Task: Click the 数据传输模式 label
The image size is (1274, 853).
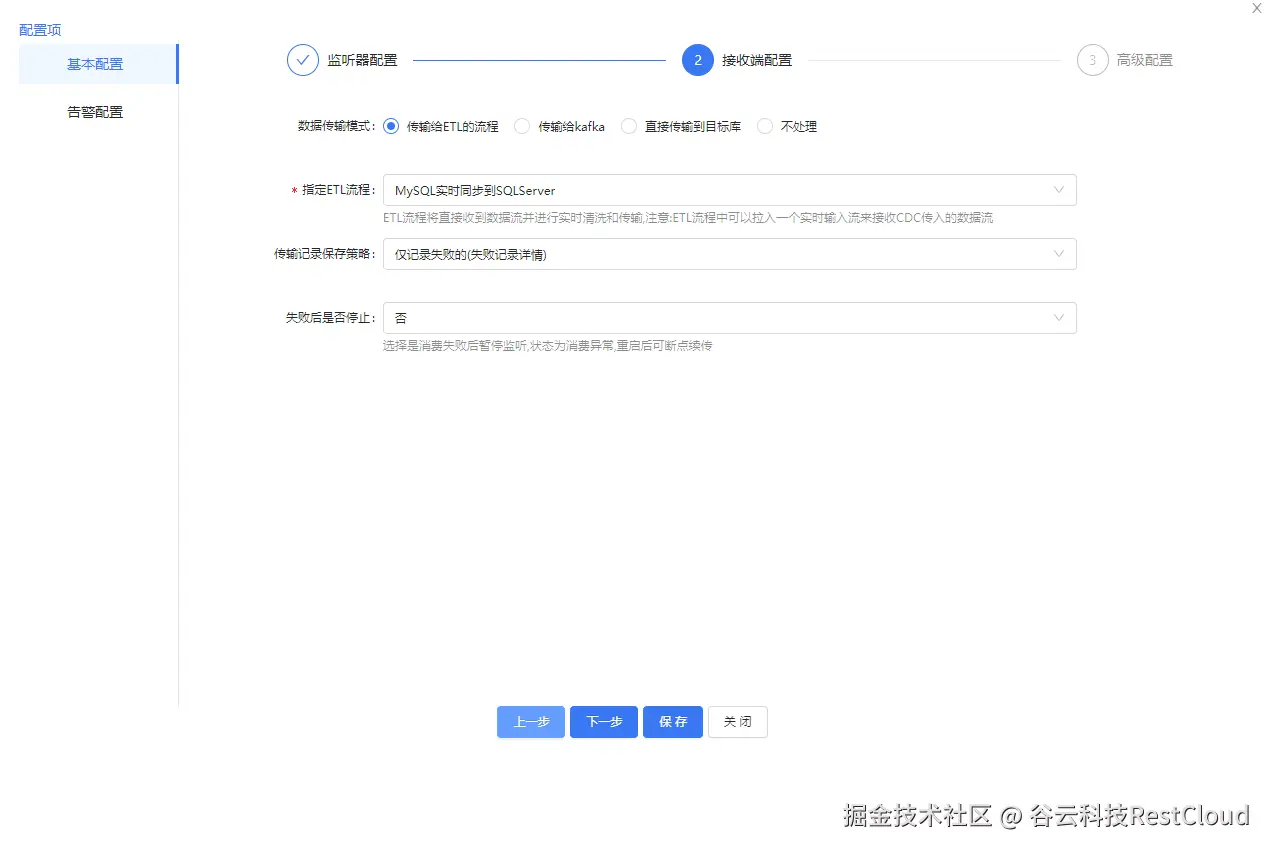Action: 336,126
